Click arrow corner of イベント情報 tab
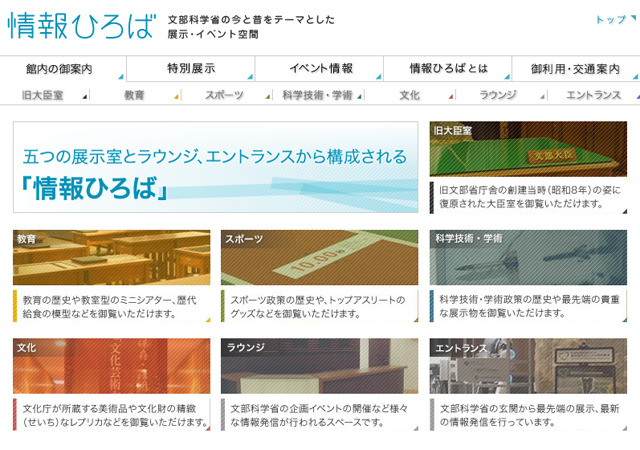This screenshot has width=640, height=450. (x=378, y=77)
